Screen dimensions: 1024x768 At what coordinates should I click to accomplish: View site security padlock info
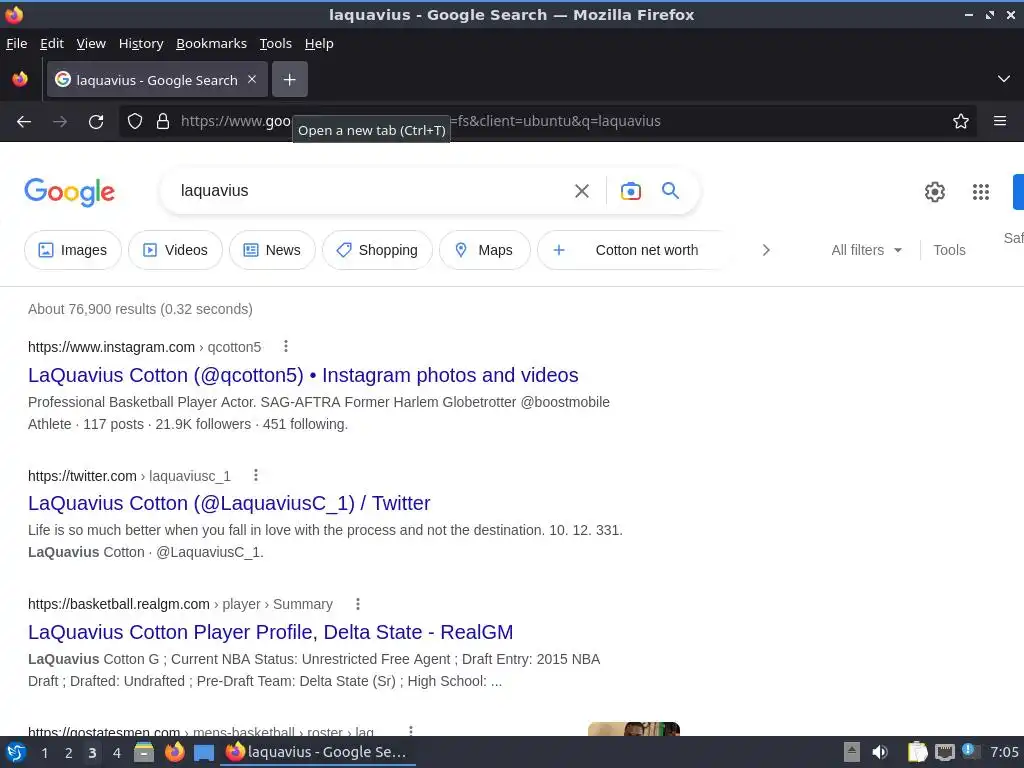(x=163, y=121)
